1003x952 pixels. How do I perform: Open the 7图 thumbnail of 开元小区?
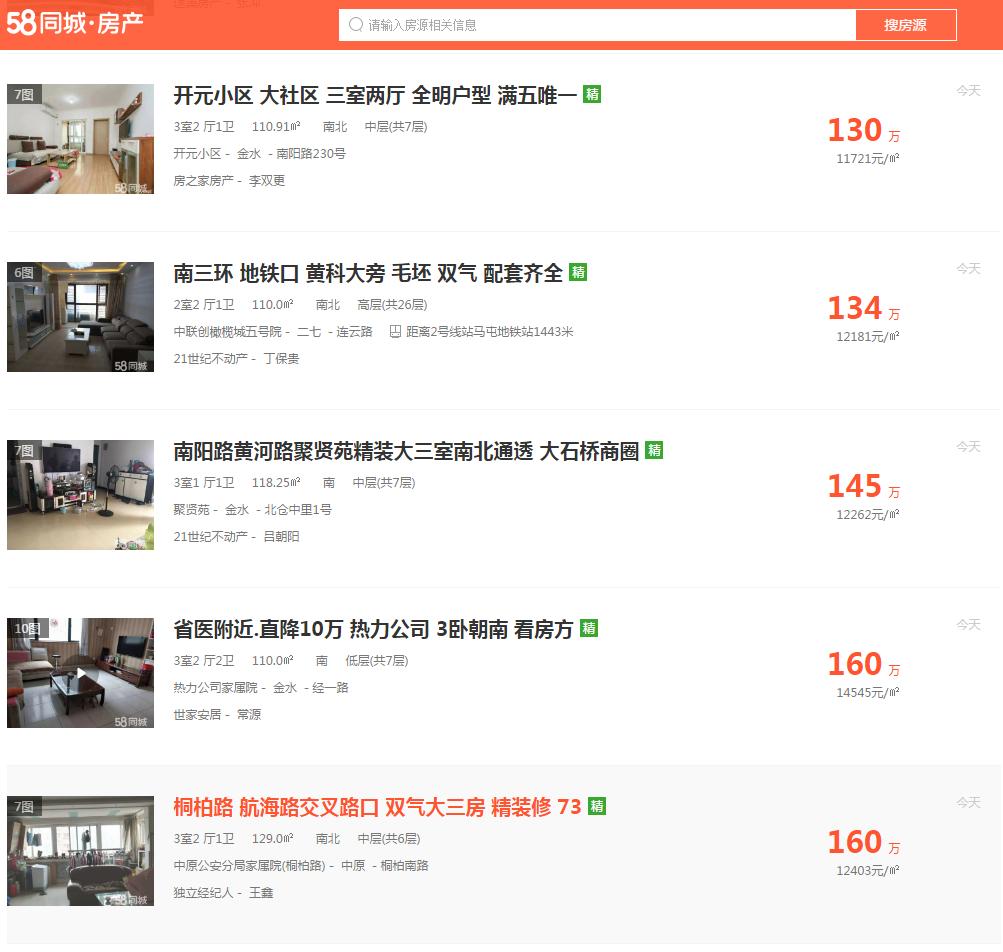click(81, 139)
